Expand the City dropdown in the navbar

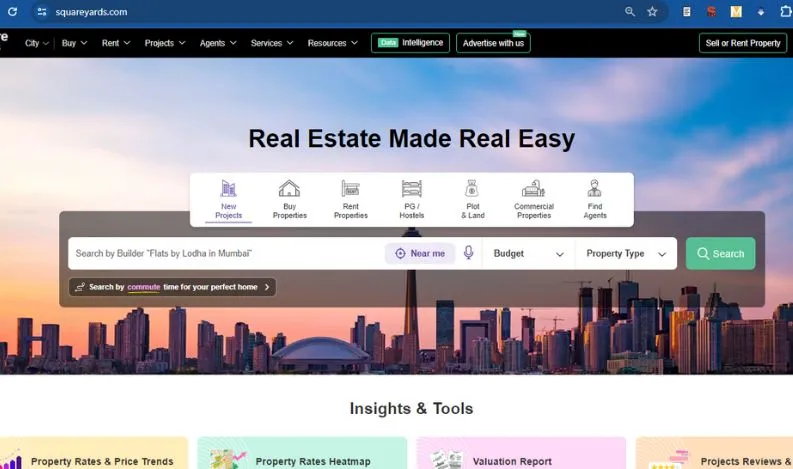(x=37, y=43)
